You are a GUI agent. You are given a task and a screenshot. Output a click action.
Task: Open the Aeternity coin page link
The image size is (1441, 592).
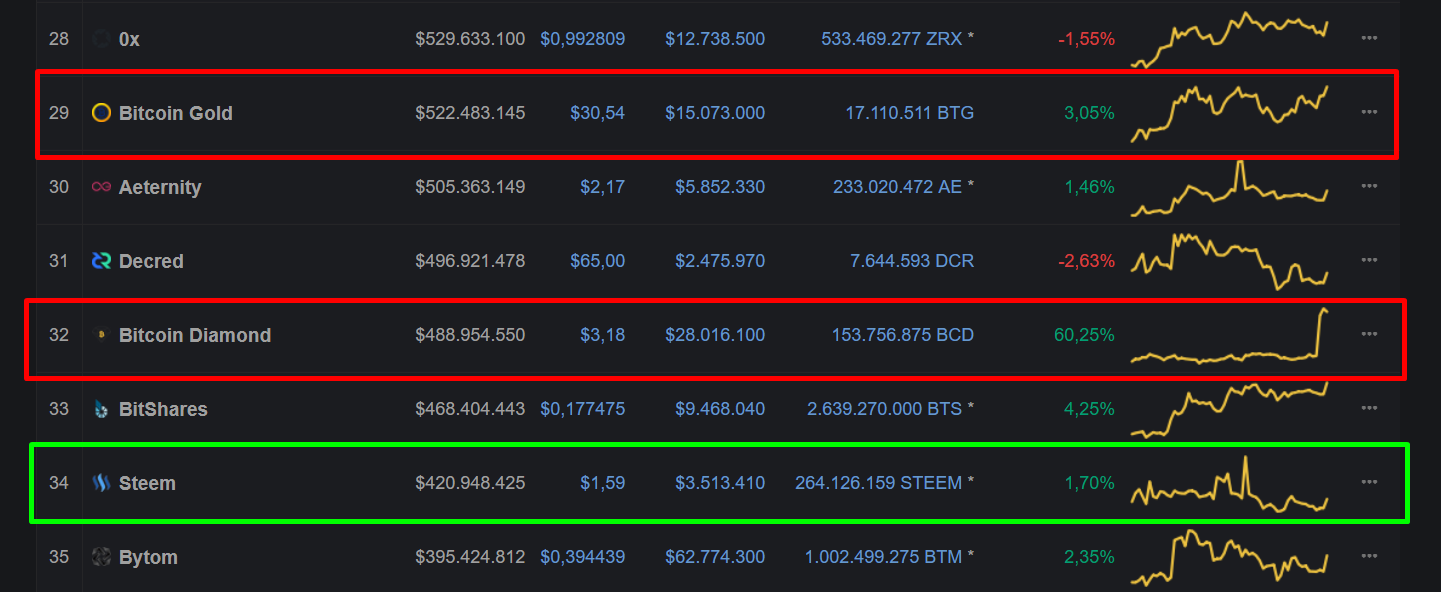pos(160,187)
